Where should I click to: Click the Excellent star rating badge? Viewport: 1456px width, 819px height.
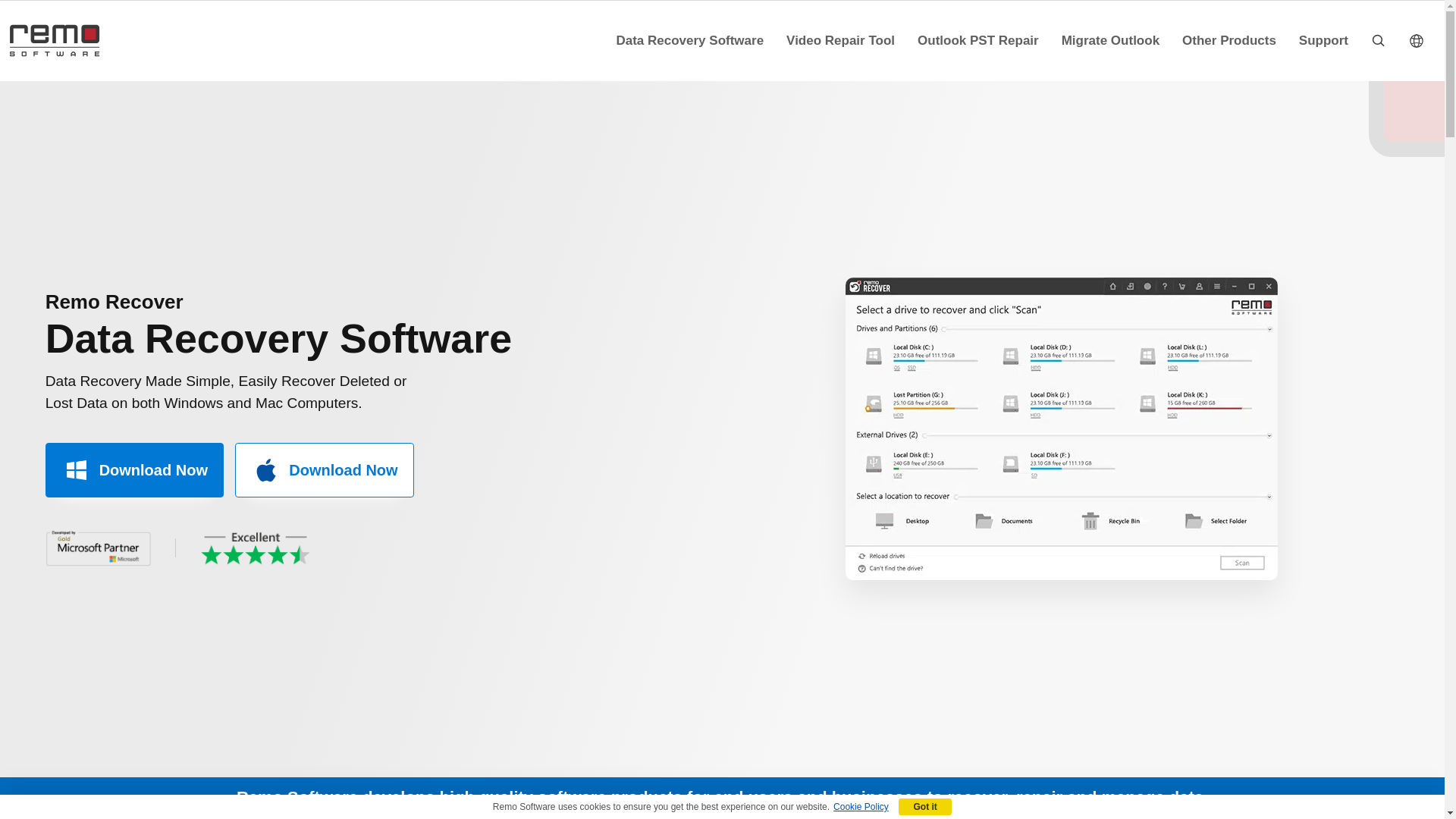tap(256, 548)
